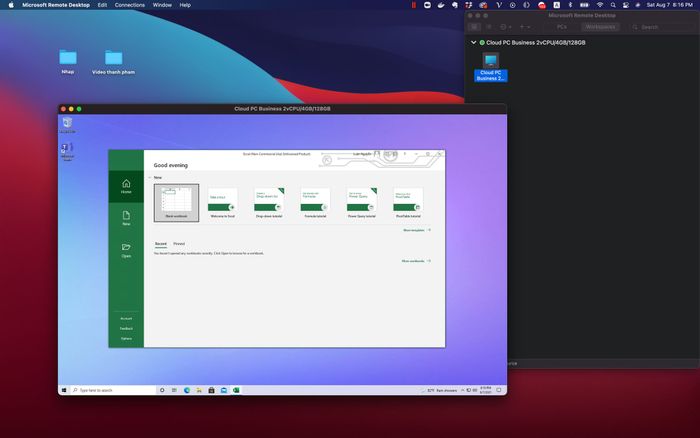Open the PivotTable tutorial template

coord(408,203)
